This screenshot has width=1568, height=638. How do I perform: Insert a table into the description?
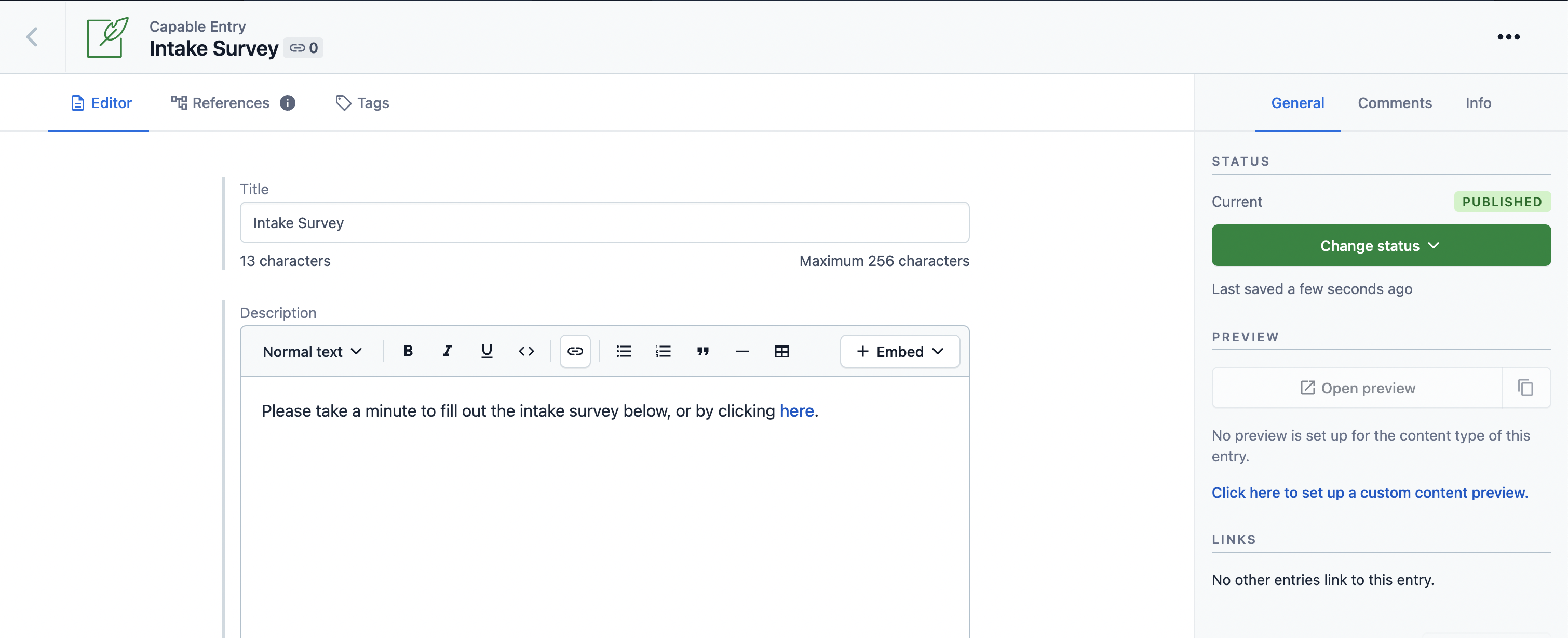pyautogui.click(x=781, y=351)
